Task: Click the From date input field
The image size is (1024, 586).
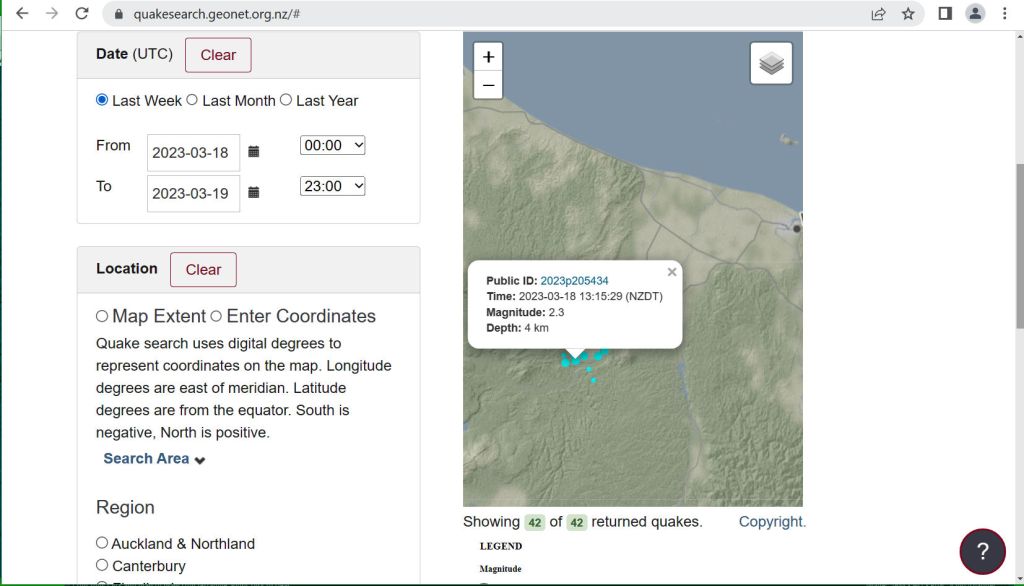Action: point(193,153)
